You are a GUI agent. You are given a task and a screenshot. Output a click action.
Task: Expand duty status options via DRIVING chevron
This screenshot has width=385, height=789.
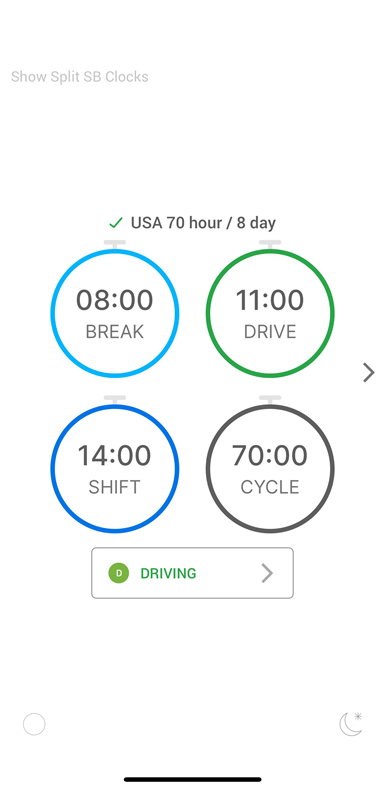[x=267, y=573]
